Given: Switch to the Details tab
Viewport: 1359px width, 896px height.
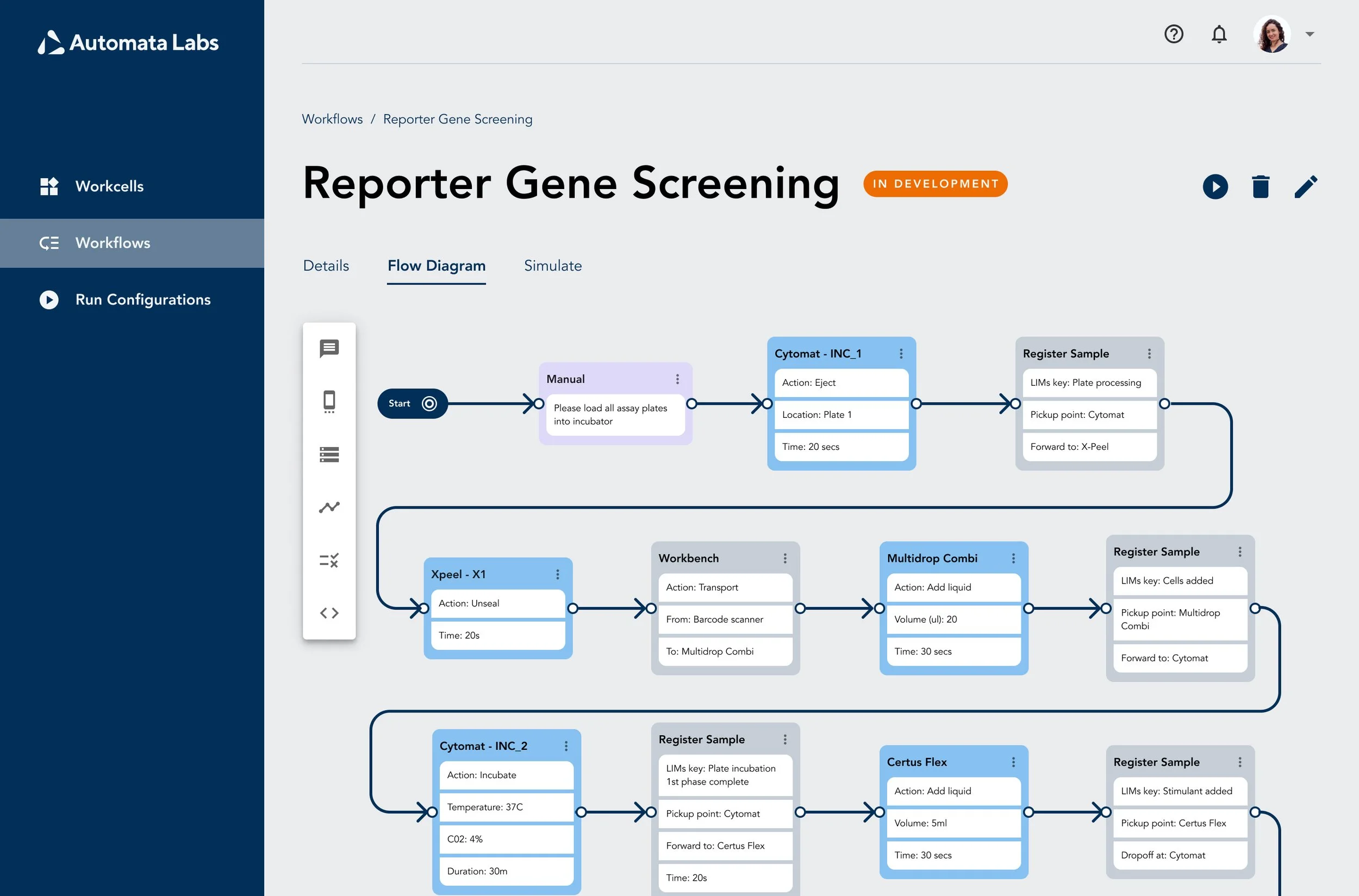Looking at the screenshot, I should coord(326,266).
